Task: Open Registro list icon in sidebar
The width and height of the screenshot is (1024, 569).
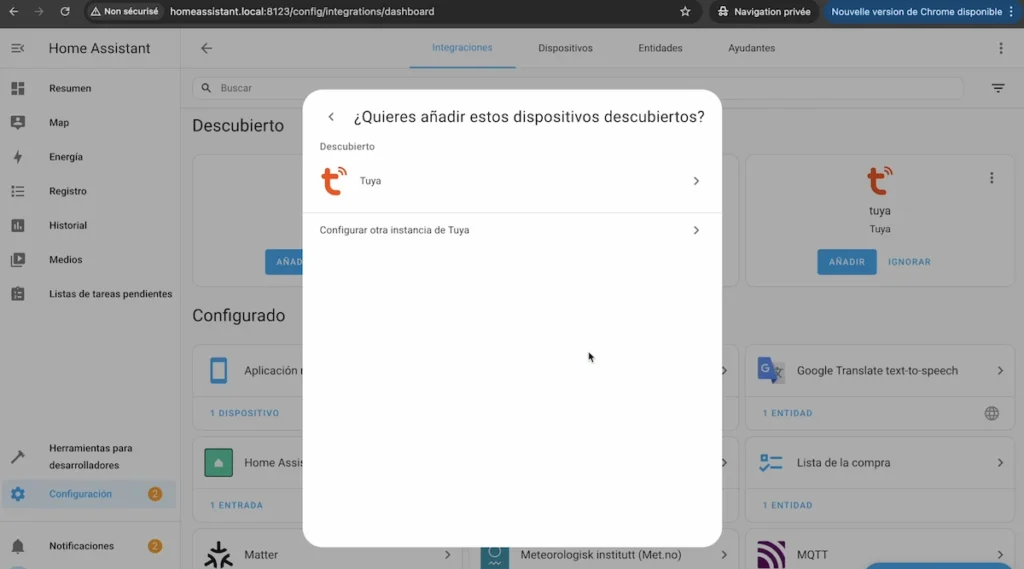Action: pyautogui.click(x=18, y=191)
